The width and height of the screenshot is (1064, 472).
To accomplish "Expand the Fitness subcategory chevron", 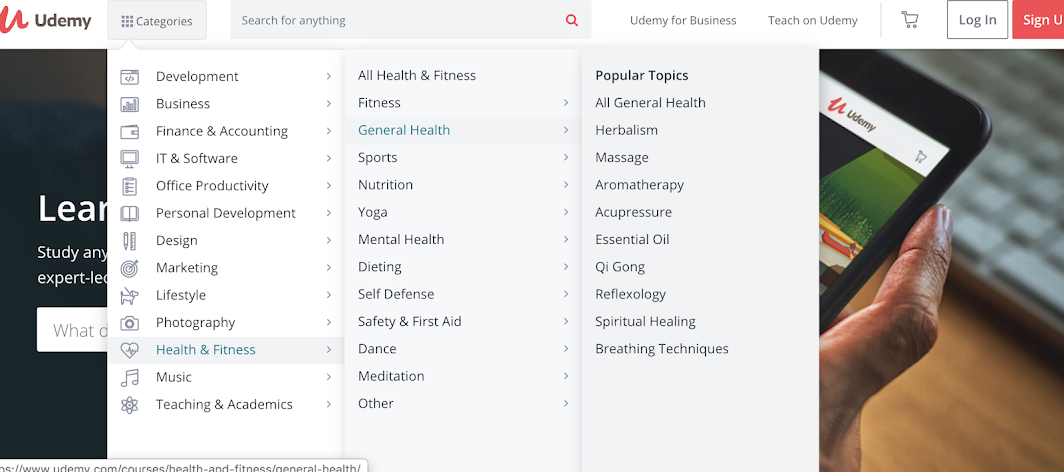I will 565,102.
